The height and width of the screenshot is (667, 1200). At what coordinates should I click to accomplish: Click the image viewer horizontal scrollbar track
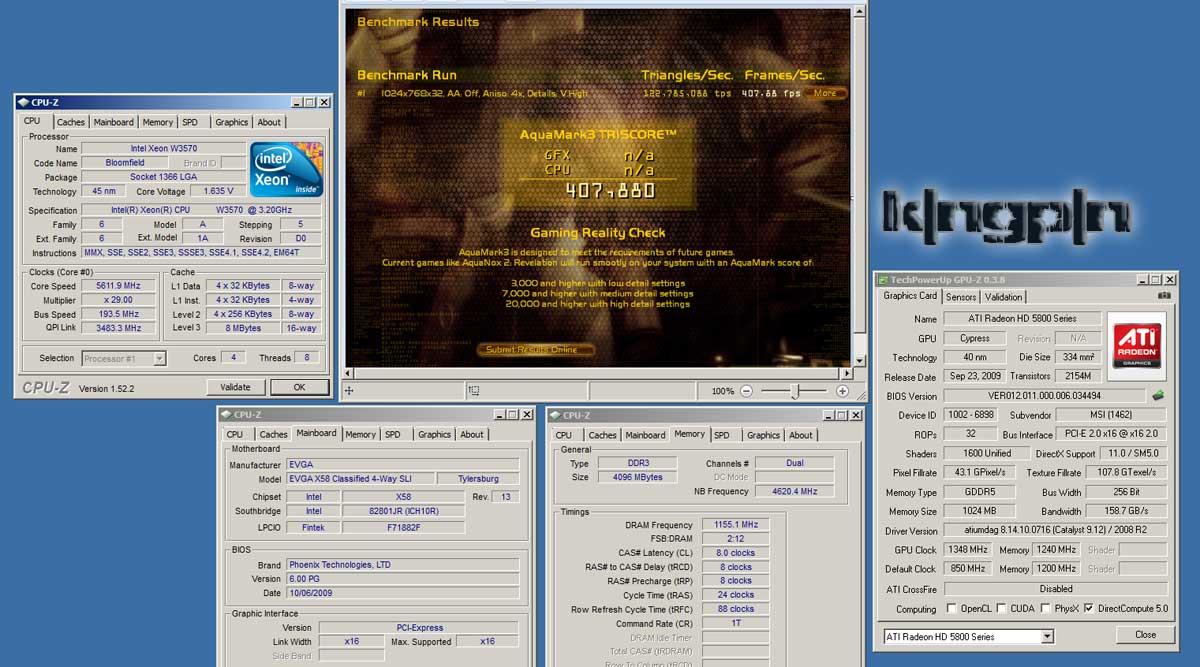(596, 372)
